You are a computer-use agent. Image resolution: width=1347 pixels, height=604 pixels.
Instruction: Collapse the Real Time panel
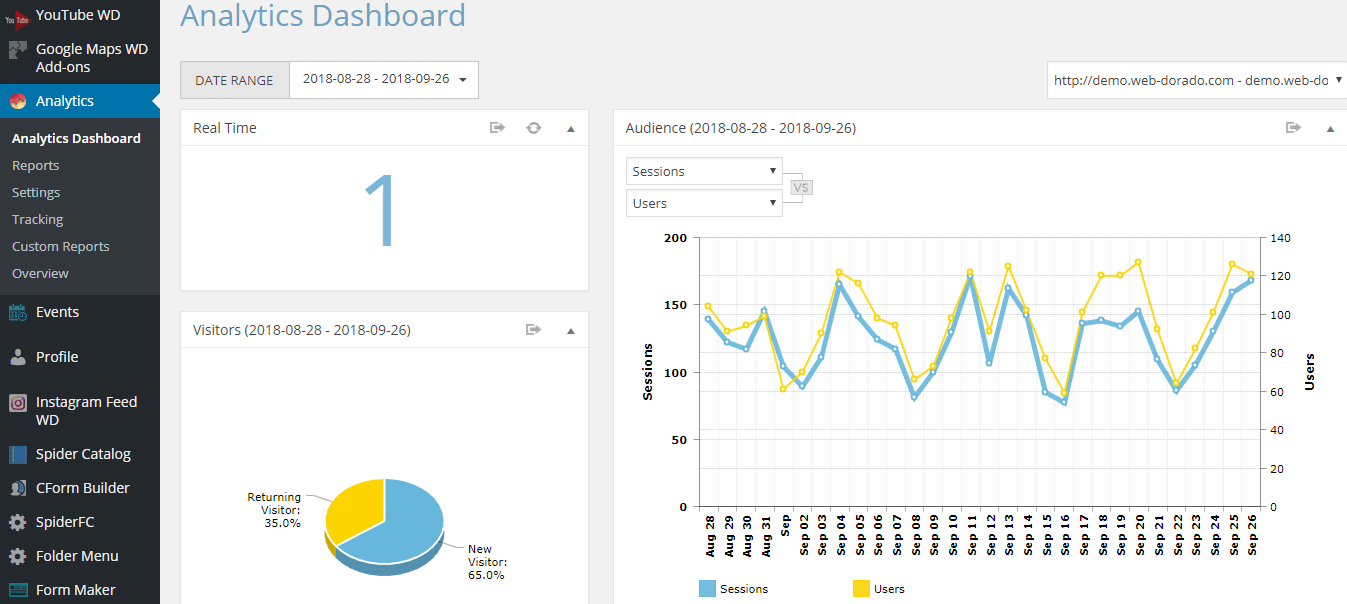coord(571,129)
